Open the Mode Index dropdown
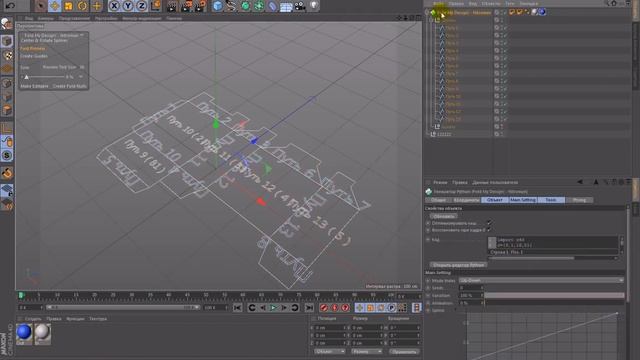The height and width of the screenshot is (360, 640). [x=541, y=280]
